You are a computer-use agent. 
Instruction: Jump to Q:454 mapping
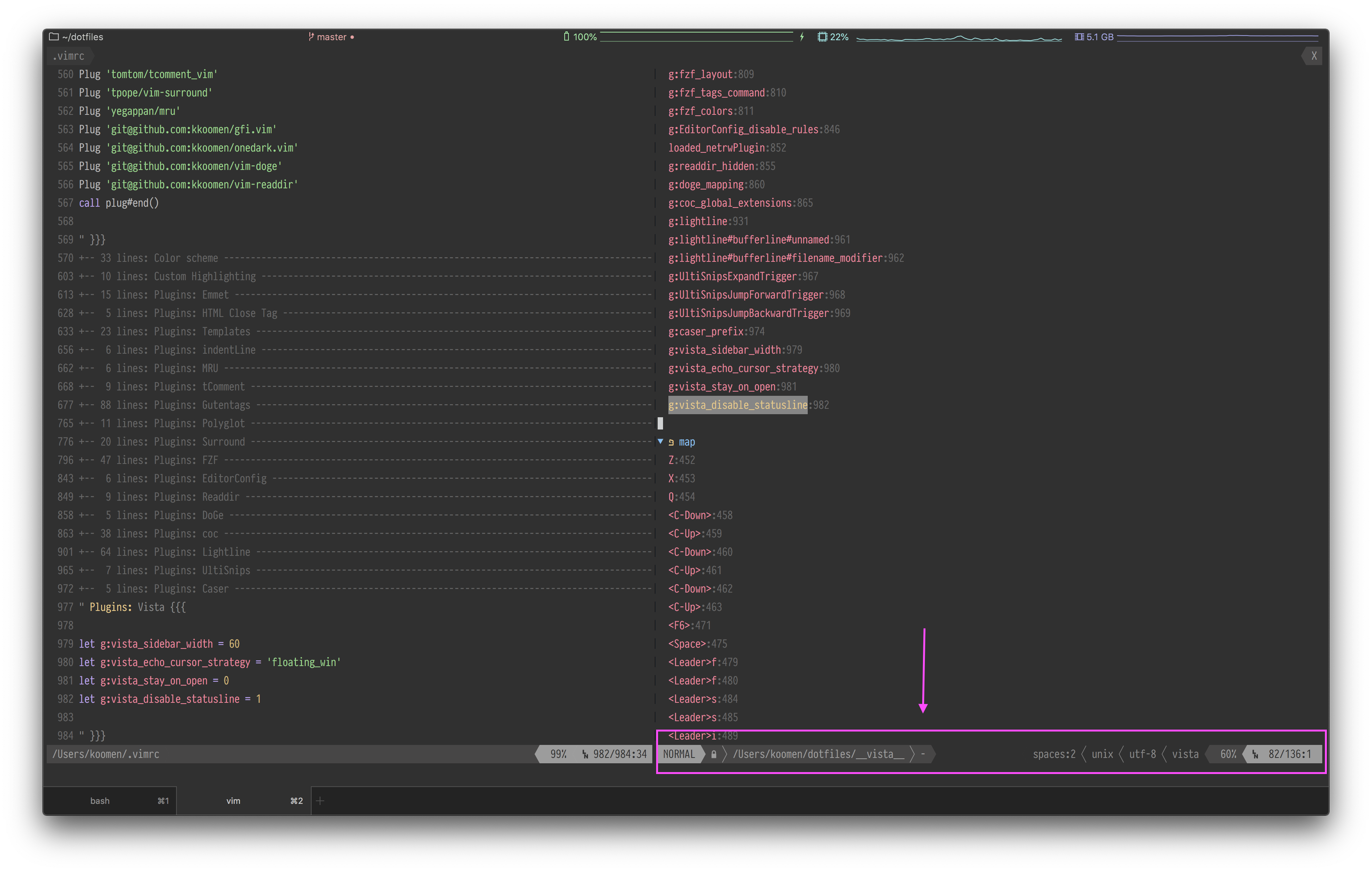click(x=681, y=496)
